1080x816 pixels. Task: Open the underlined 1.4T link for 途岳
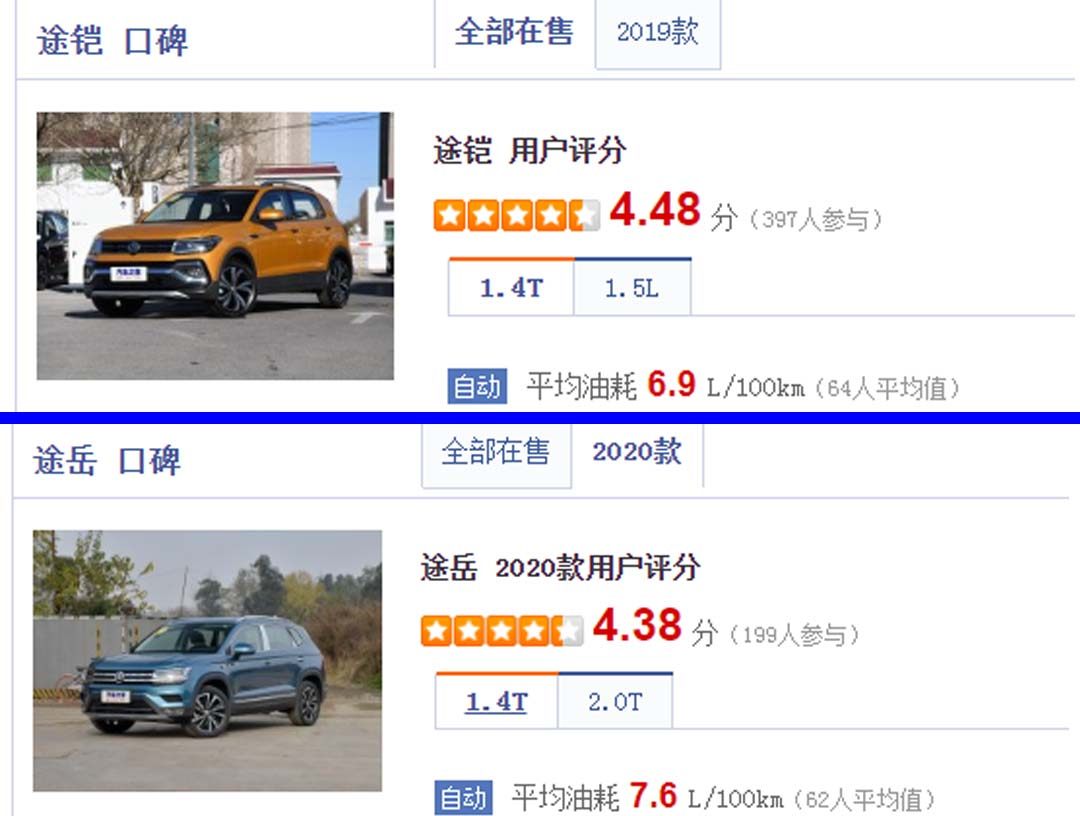tap(497, 702)
